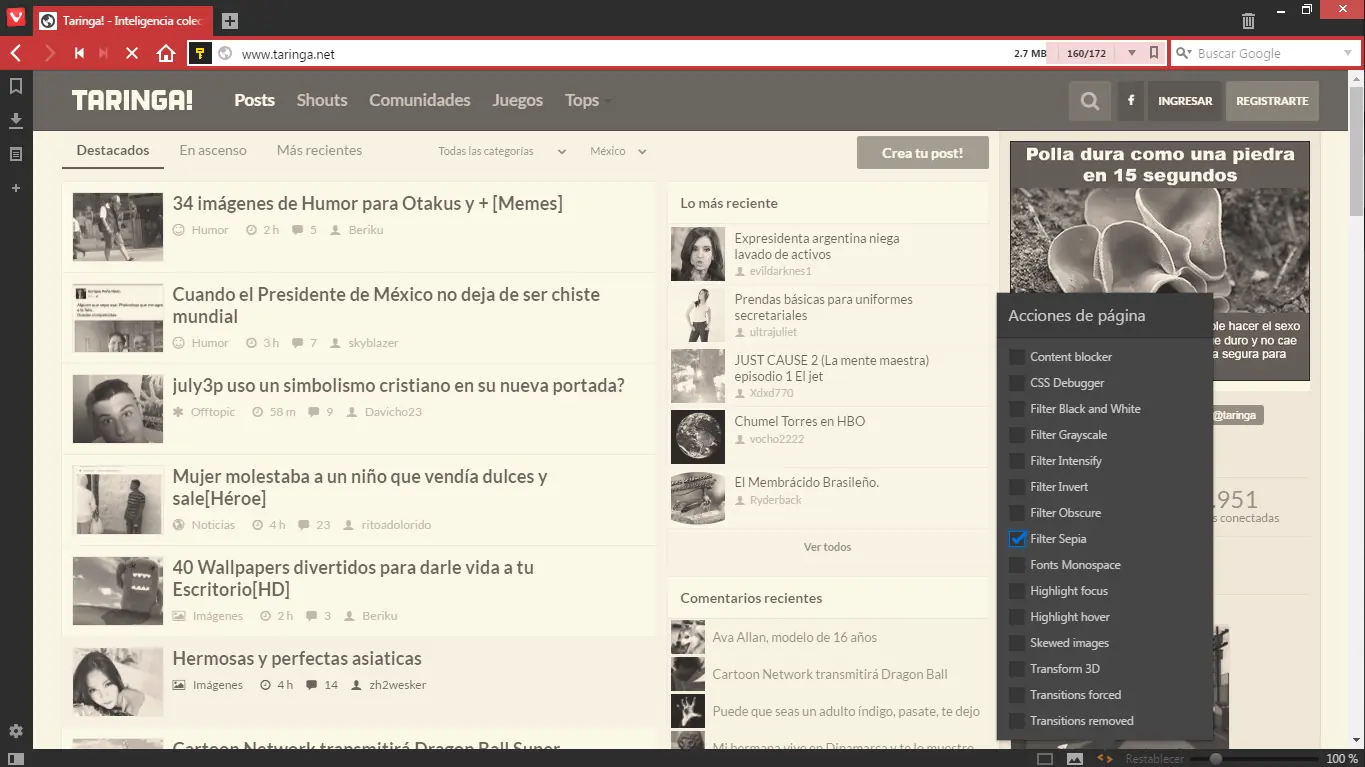
Task: Toggle the side panel visibility
Action: tap(16, 759)
